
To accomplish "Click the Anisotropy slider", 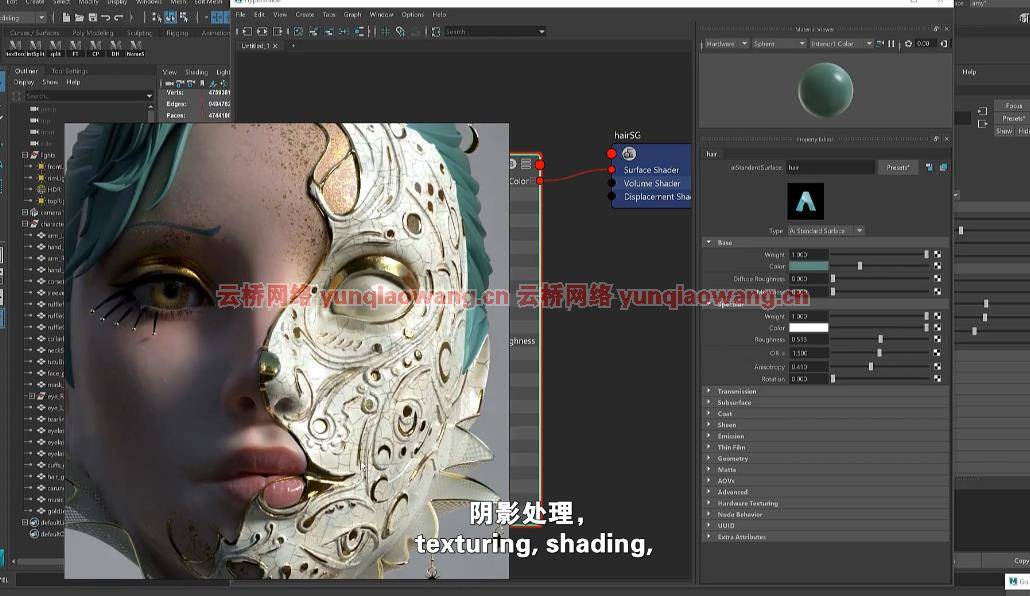I will (879, 367).
